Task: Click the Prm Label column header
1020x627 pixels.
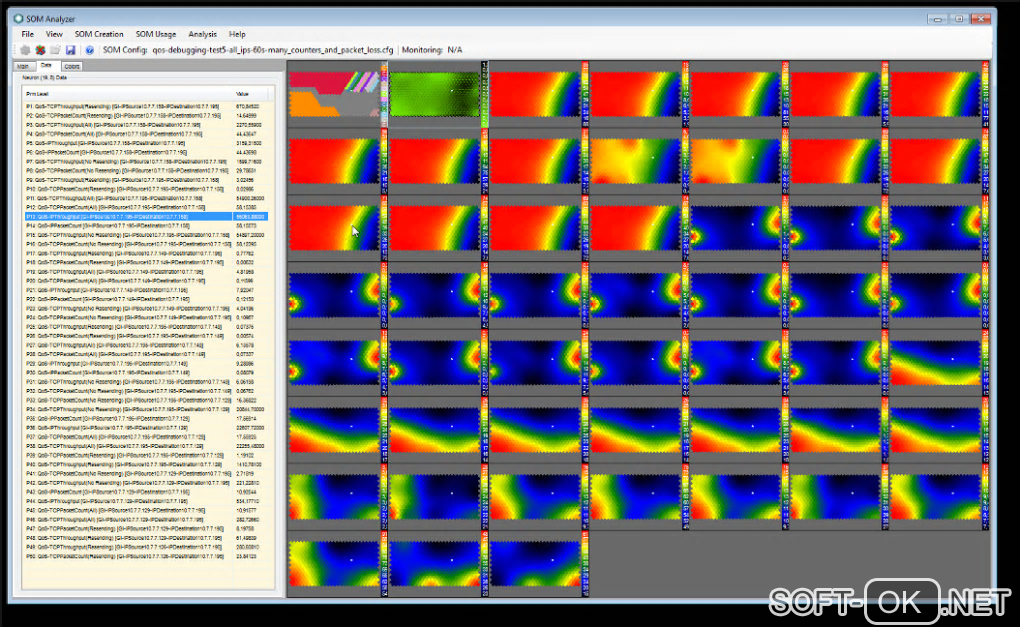Action: tap(128, 94)
